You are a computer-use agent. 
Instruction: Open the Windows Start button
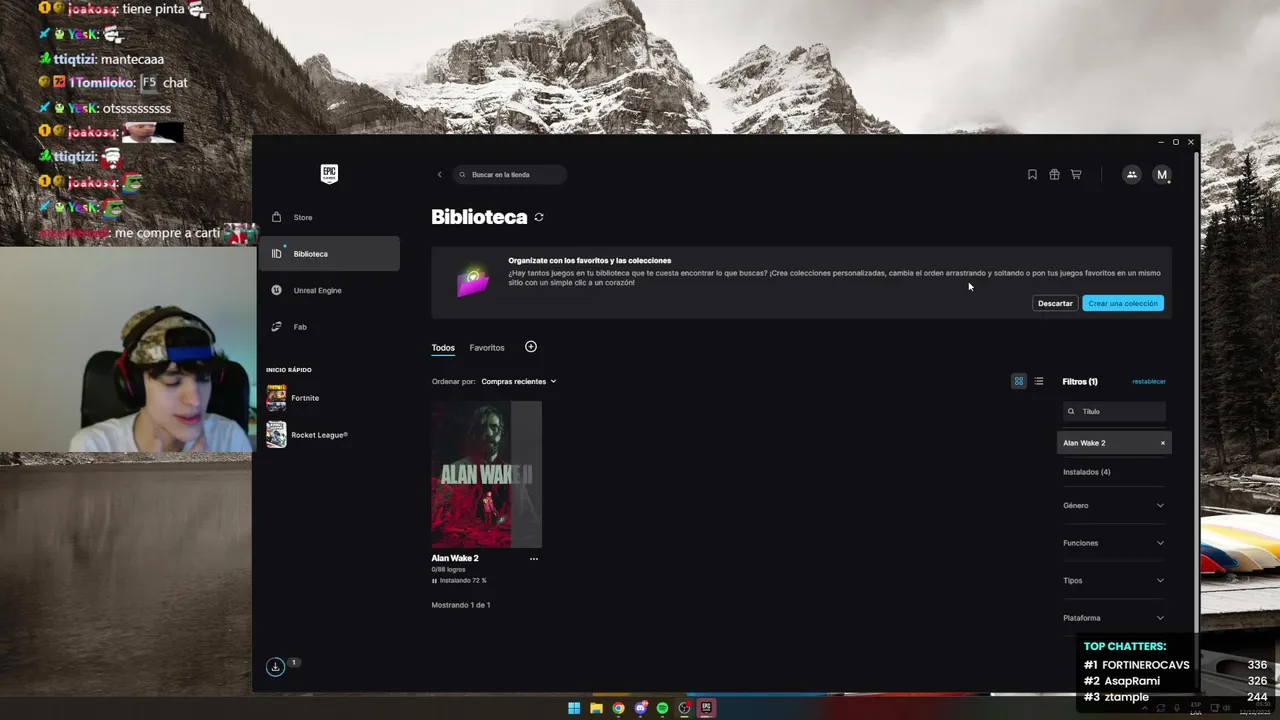(x=574, y=708)
